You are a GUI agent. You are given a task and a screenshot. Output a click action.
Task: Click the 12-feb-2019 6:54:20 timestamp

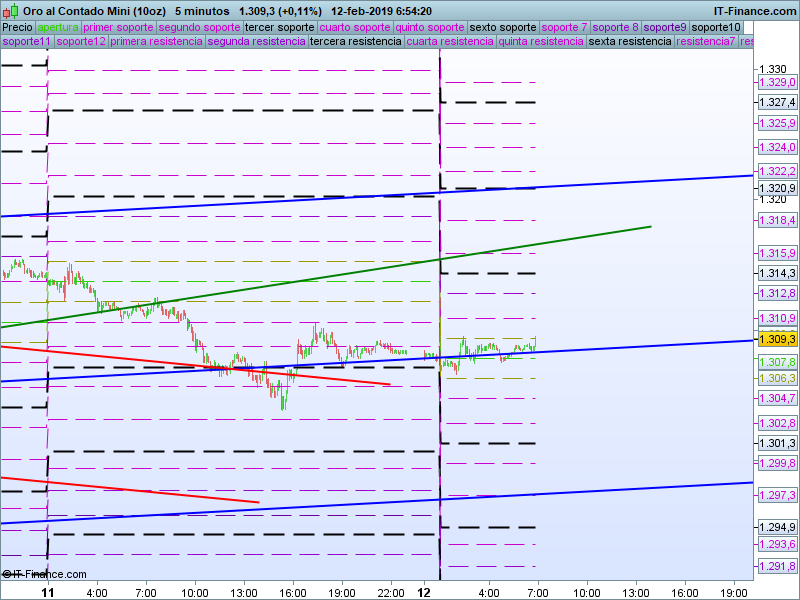[x=381, y=11]
